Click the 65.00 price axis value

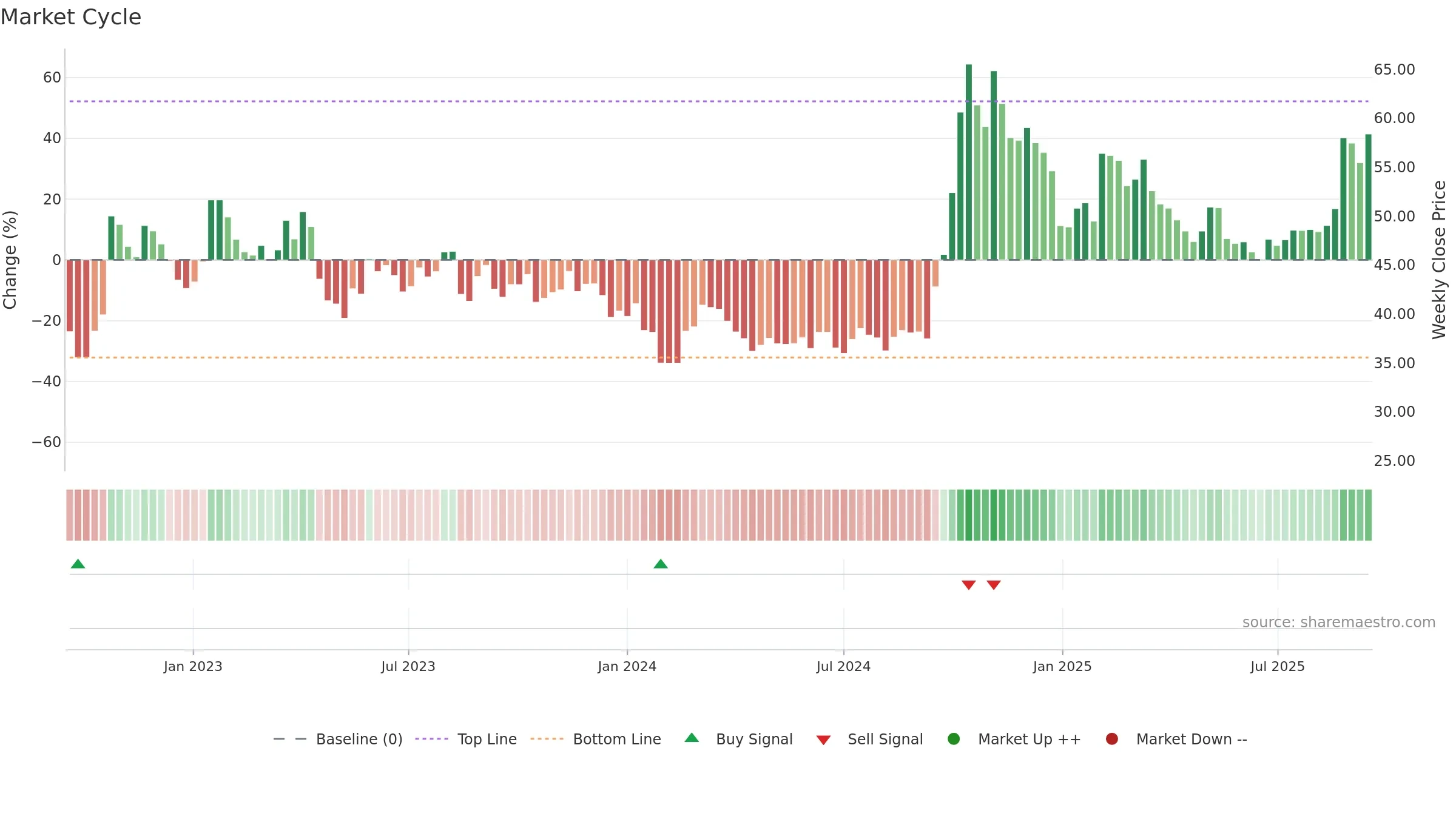point(1394,70)
